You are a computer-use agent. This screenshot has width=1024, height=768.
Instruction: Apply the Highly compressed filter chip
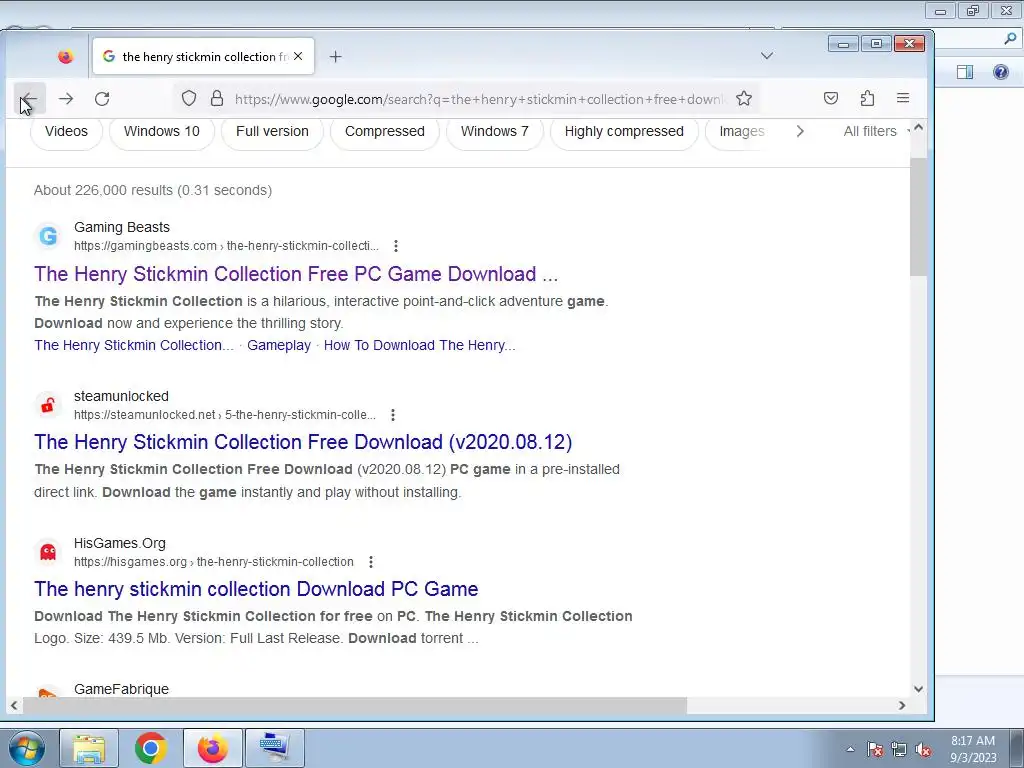[x=624, y=131]
